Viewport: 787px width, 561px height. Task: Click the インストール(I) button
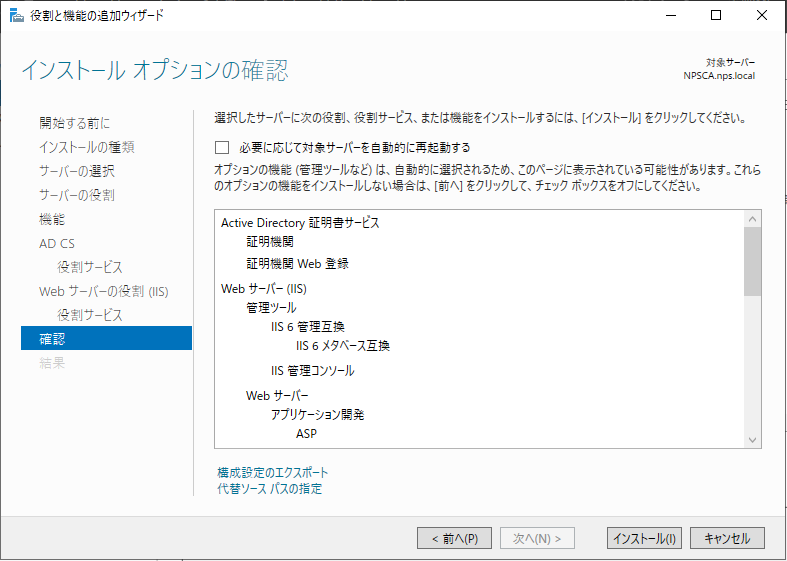click(644, 538)
